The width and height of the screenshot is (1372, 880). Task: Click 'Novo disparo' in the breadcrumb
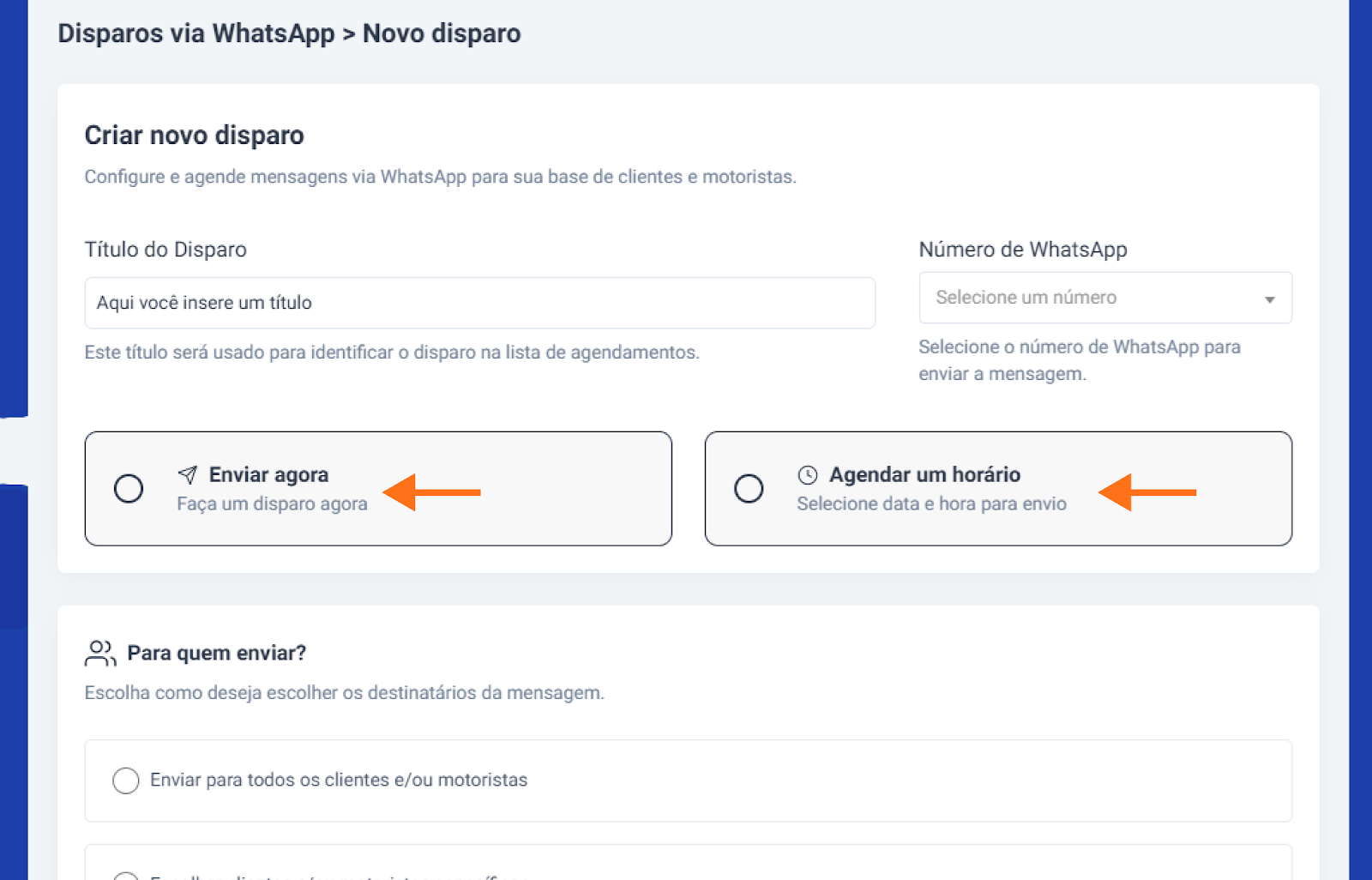442,33
